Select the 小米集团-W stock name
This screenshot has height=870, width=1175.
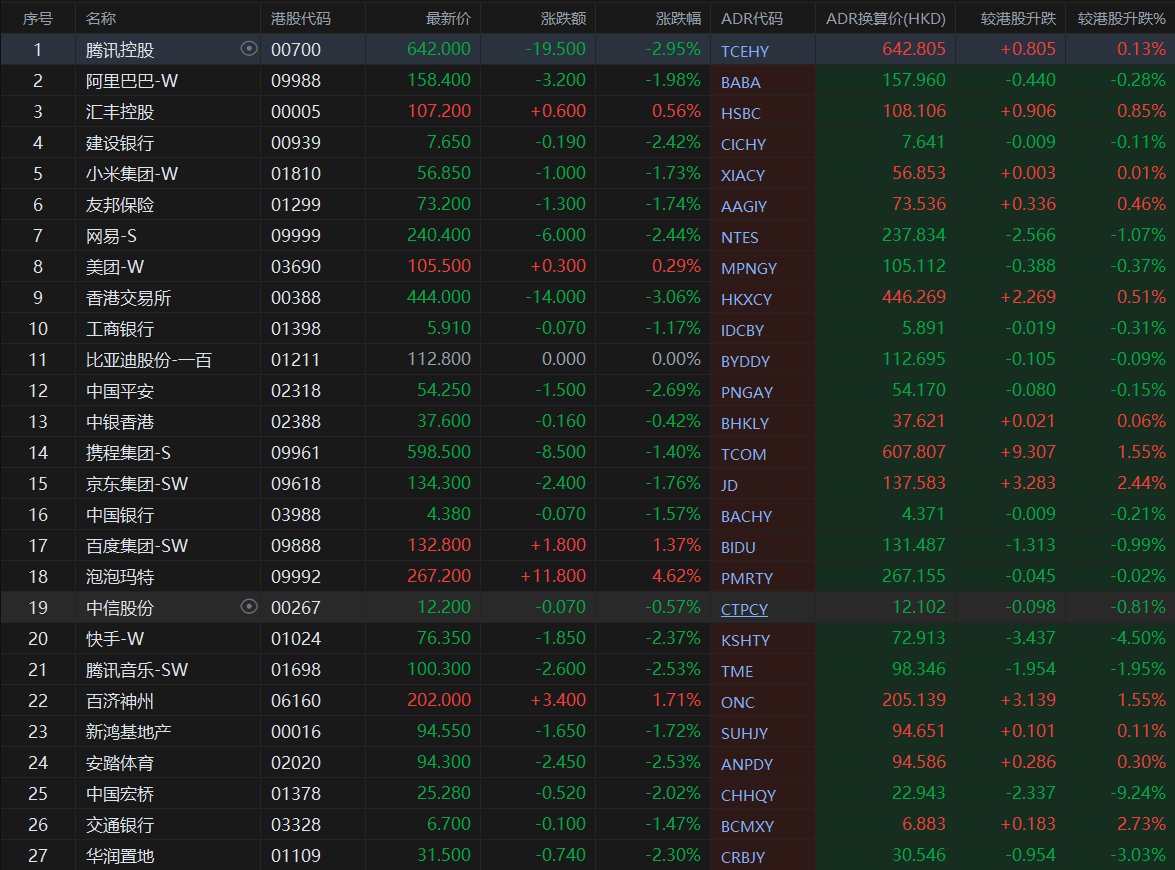point(132,174)
